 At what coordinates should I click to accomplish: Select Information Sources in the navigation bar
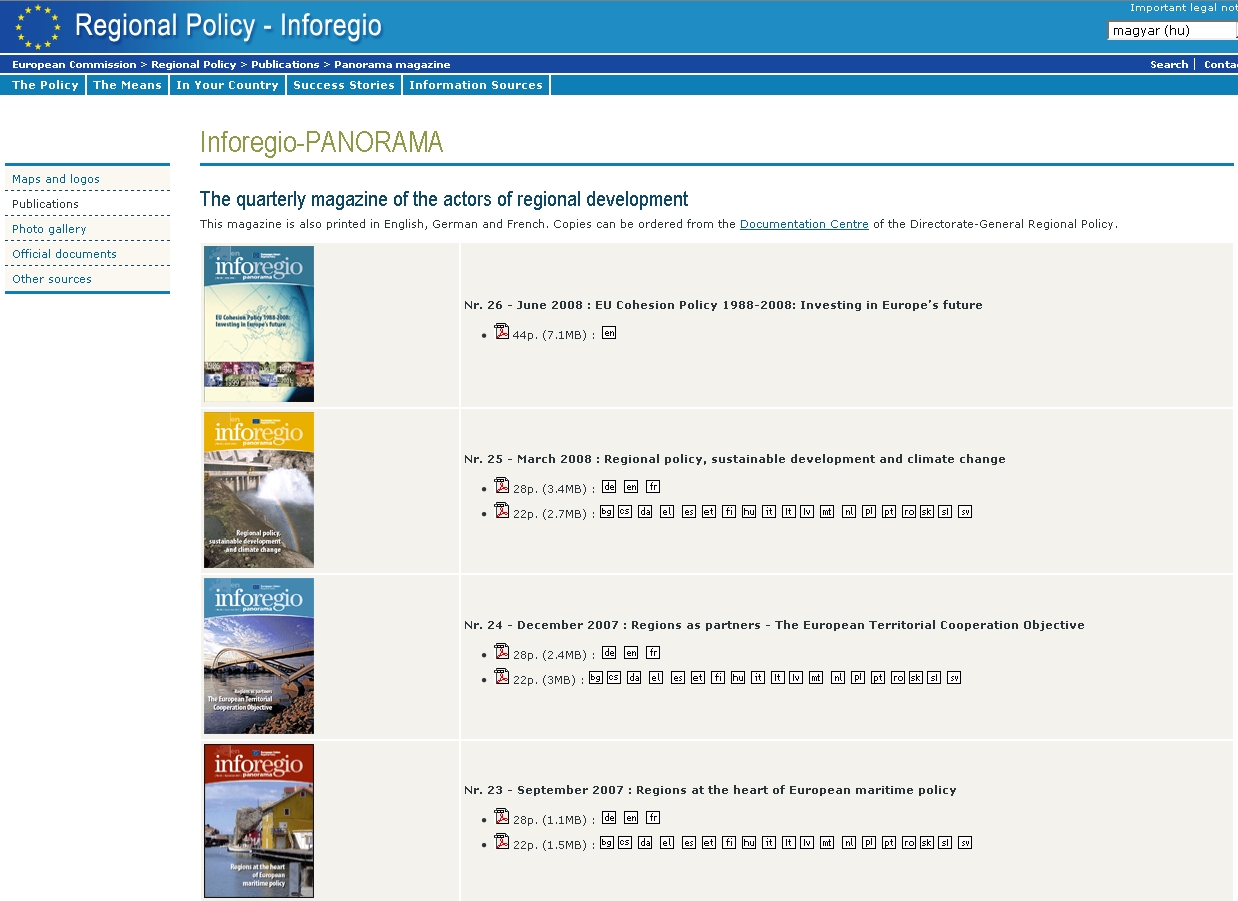pos(476,85)
